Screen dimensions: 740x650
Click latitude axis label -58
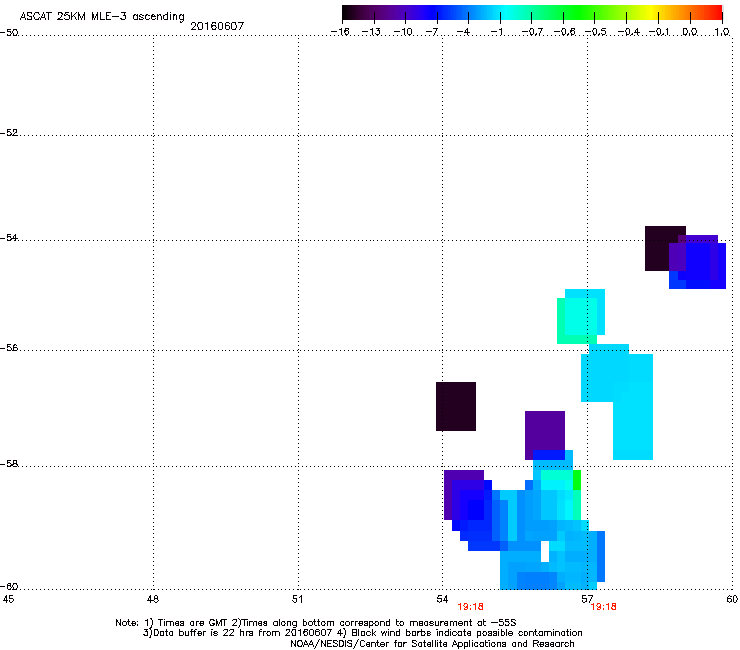9,464
